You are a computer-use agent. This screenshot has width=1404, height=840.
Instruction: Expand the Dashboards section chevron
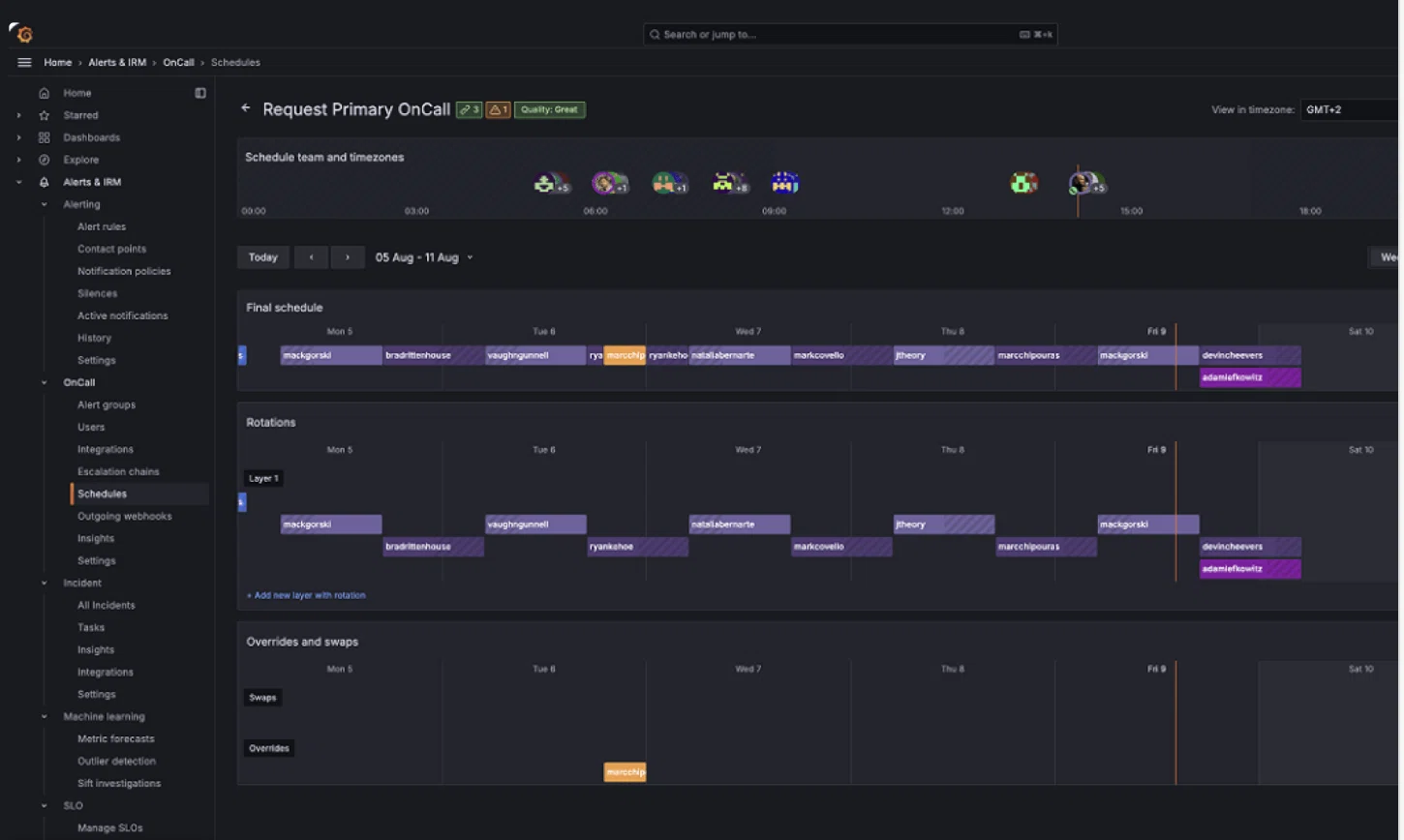[18, 137]
